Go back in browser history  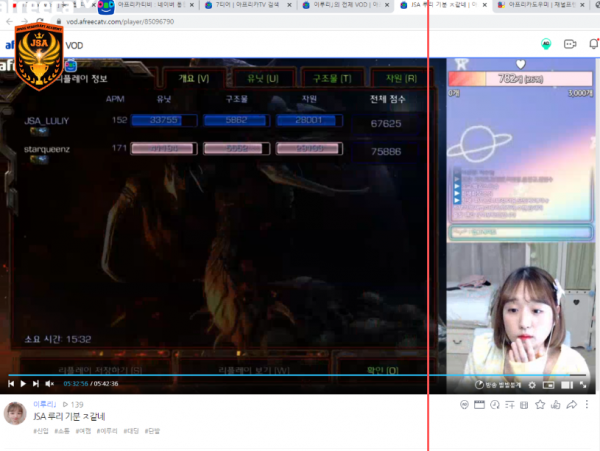(10, 21)
